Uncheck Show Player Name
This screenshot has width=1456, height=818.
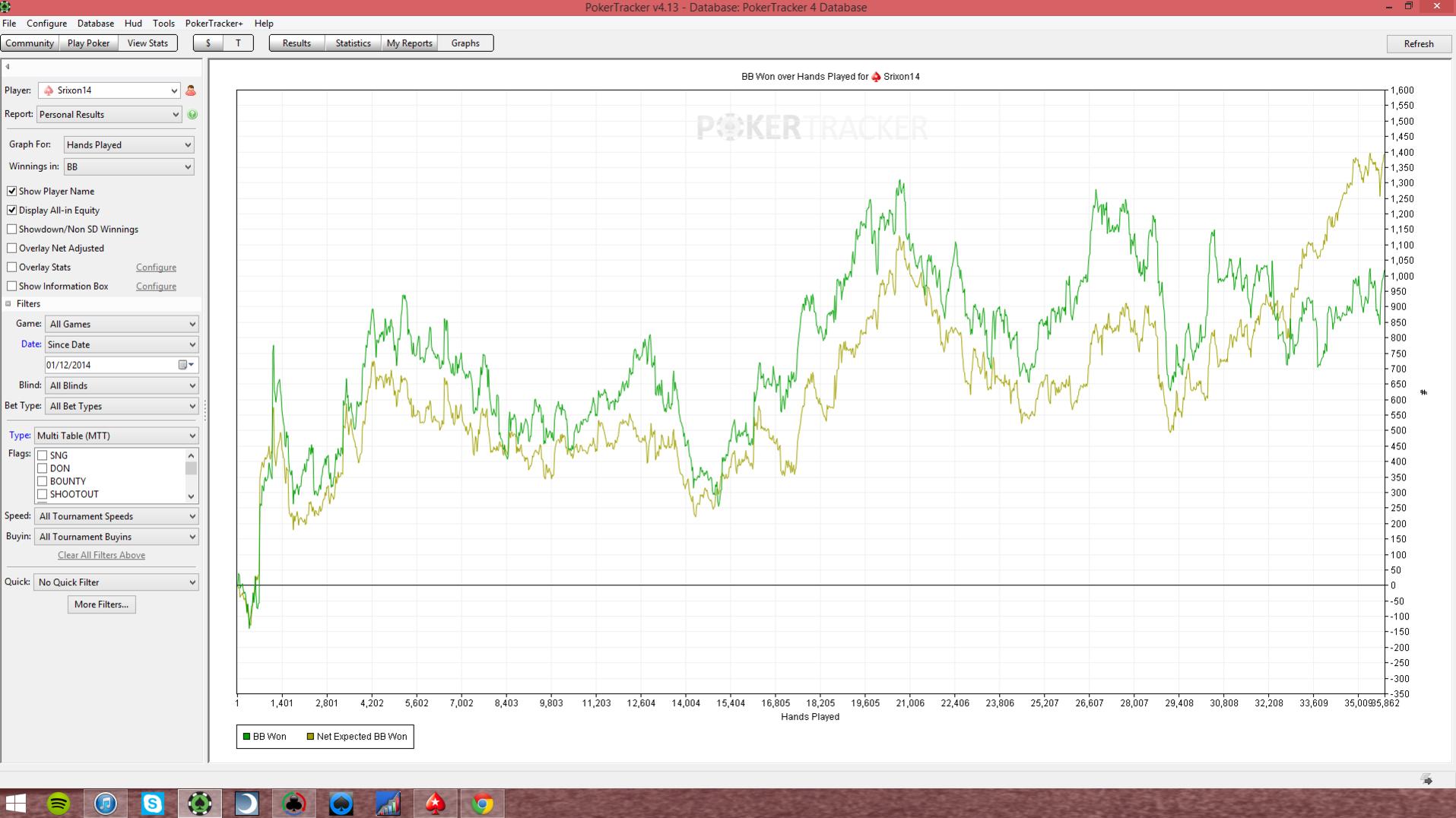pos(12,192)
